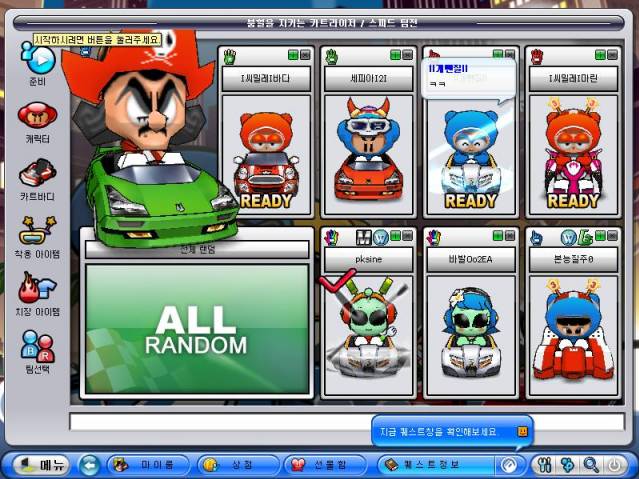639x479 pixels.
Task: Toggle gray close button on 세피아I2I slot
Action: (408, 55)
